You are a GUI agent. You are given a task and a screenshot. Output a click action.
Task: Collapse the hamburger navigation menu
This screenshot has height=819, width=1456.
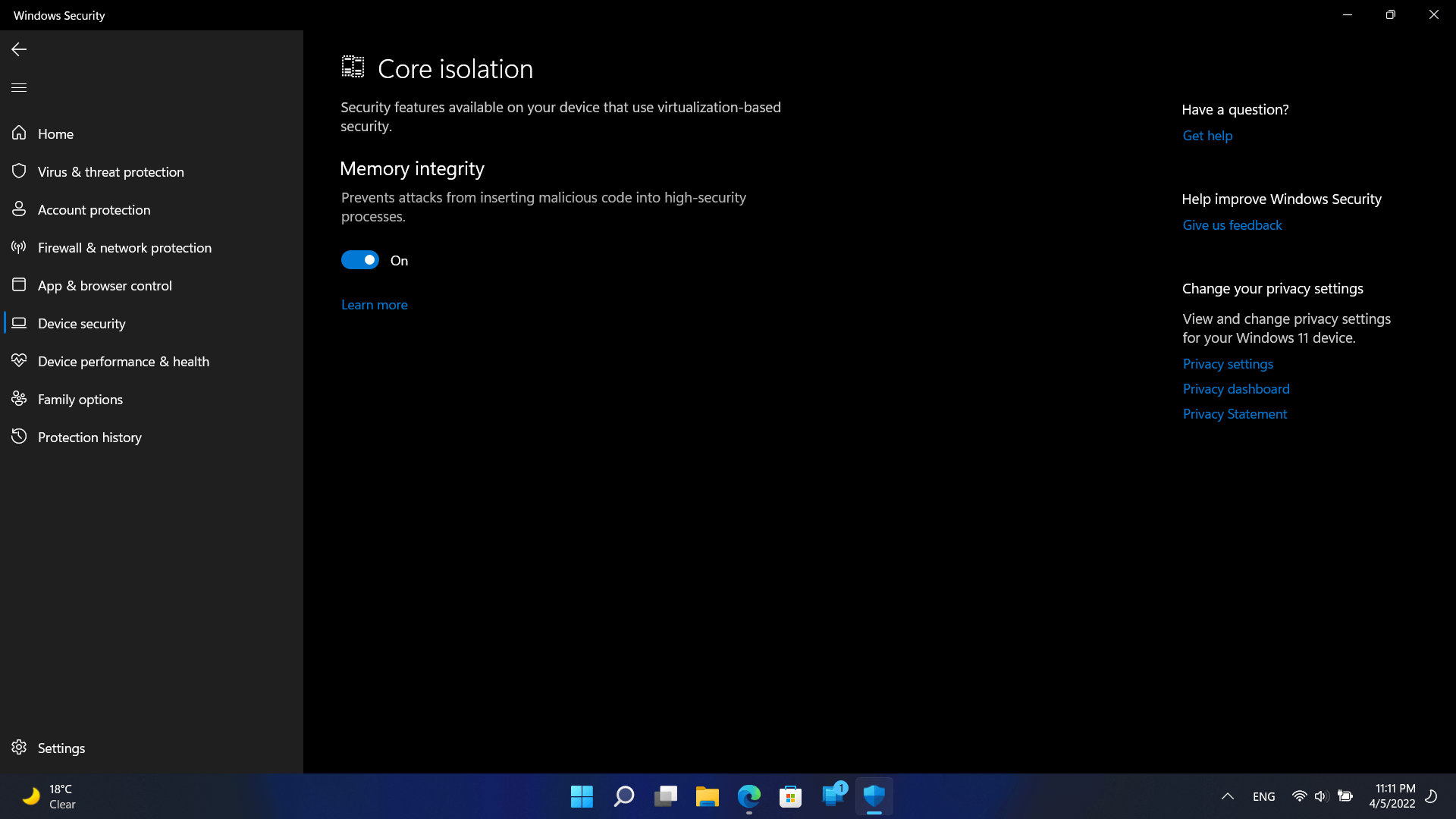[19, 87]
